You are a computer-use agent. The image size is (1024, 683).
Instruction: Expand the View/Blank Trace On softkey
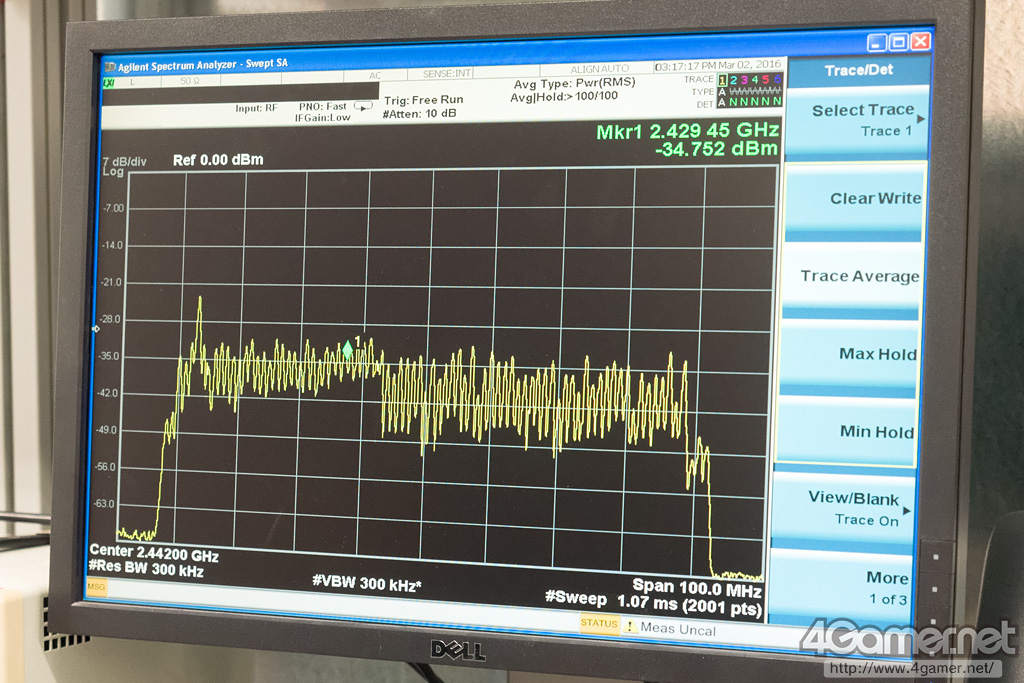point(844,509)
